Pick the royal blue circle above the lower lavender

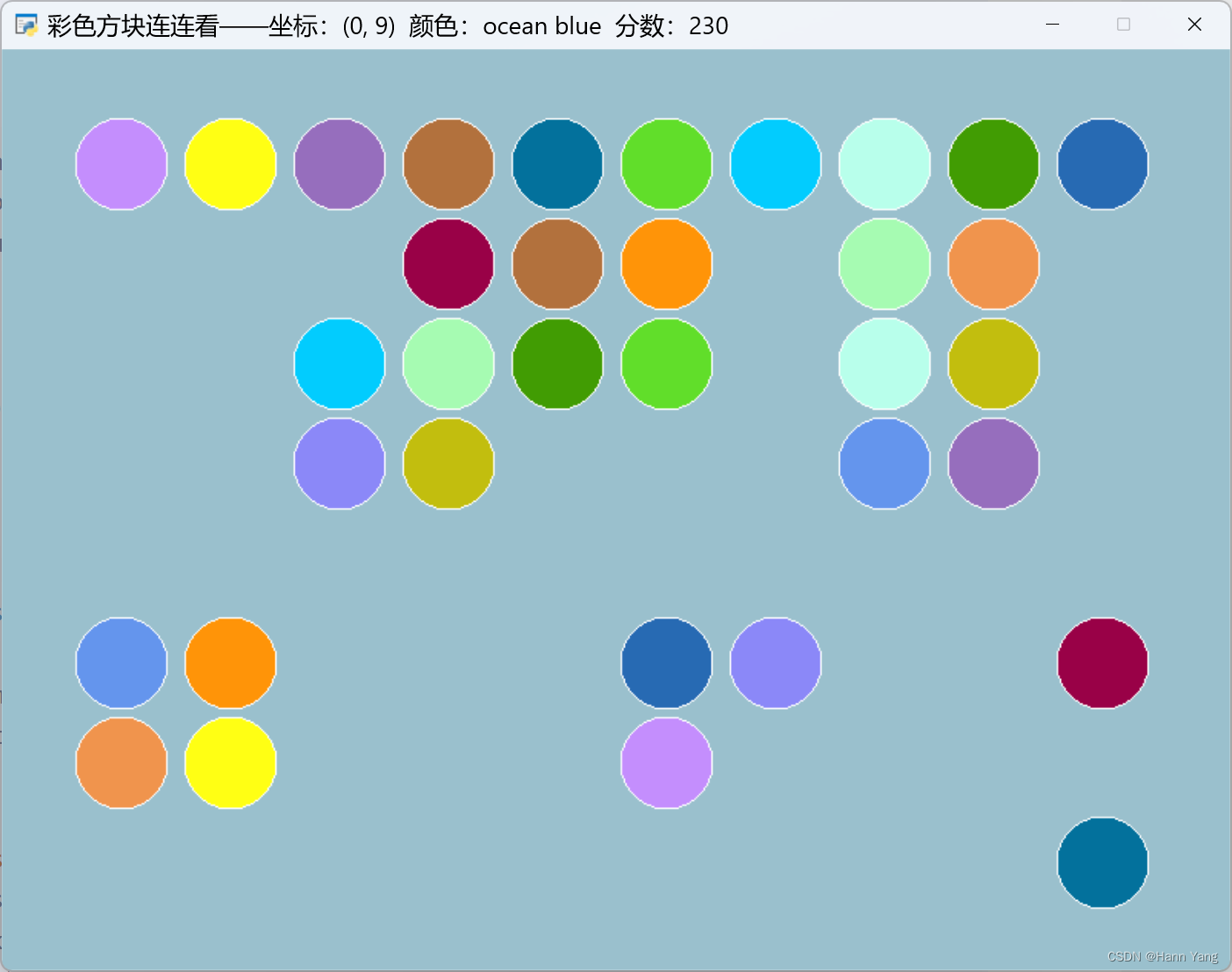(x=667, y=663)
